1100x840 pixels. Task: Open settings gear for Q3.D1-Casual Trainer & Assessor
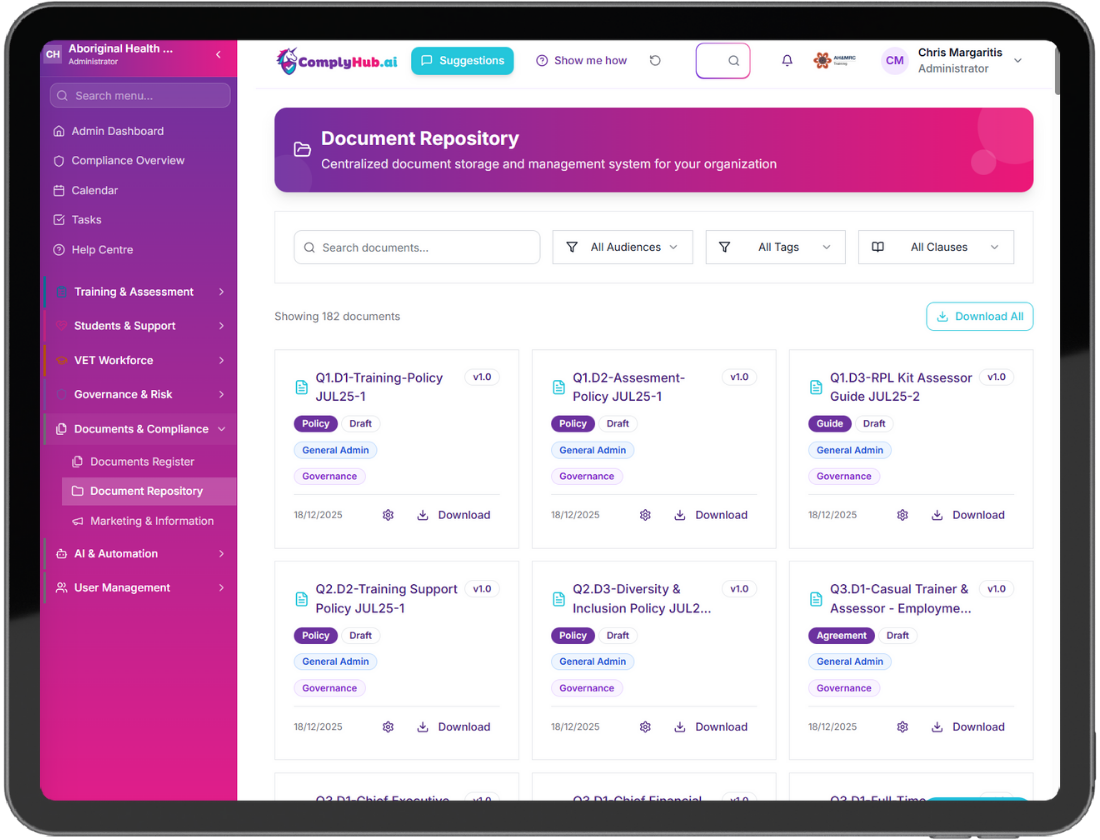(x=903, y=727)
